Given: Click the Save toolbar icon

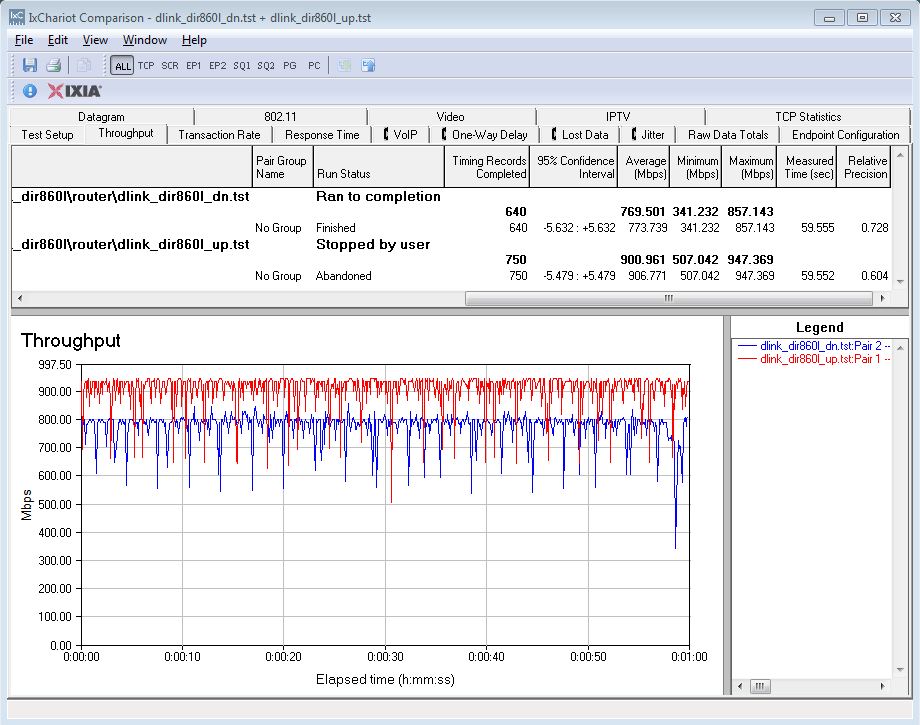Looking at the screenshot, I should coord(30,65).
